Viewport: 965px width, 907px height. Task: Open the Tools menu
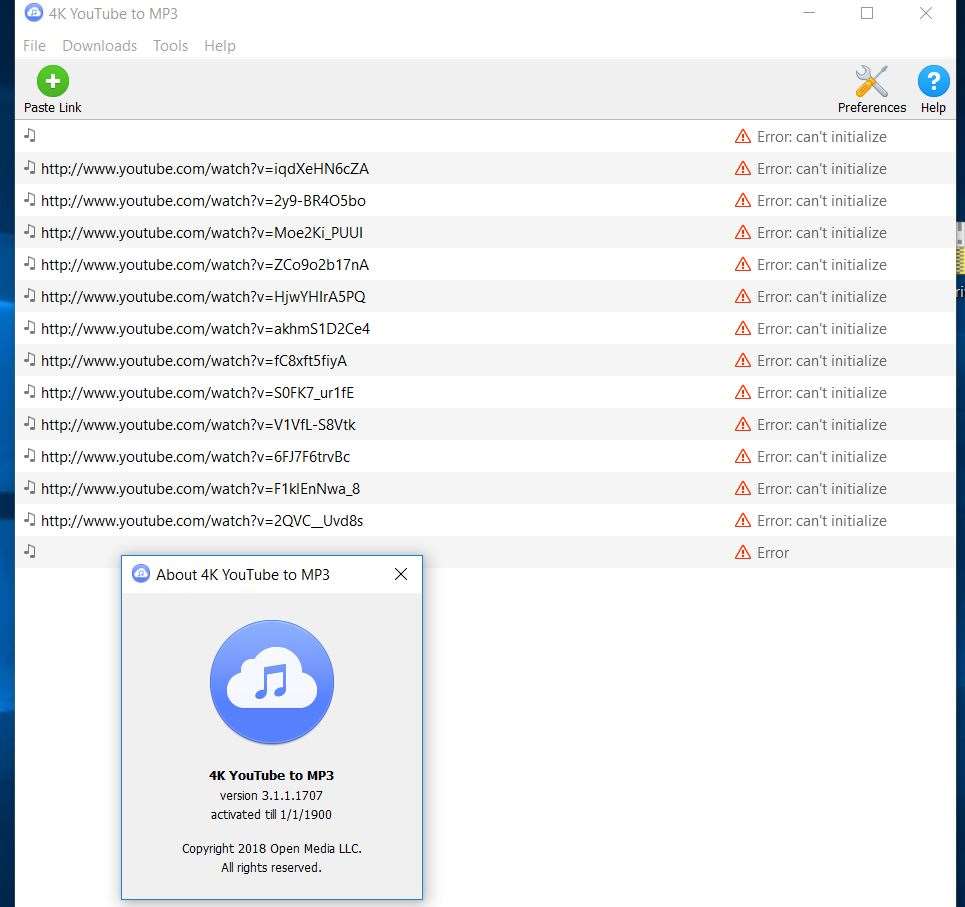pyautogui.click(x=170, y=46)
